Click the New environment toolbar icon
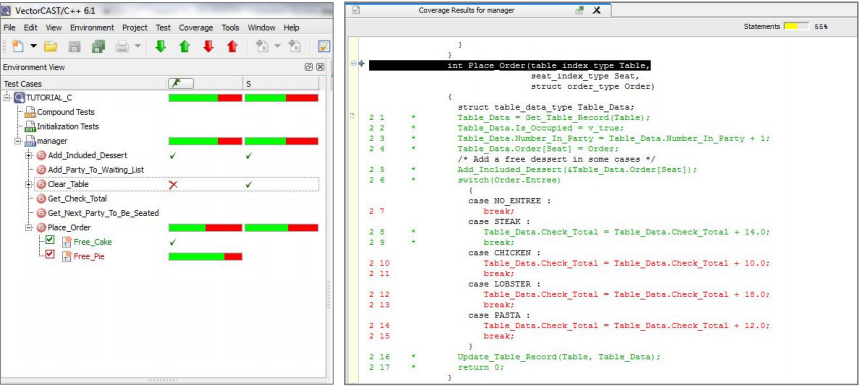 (18, 47)
